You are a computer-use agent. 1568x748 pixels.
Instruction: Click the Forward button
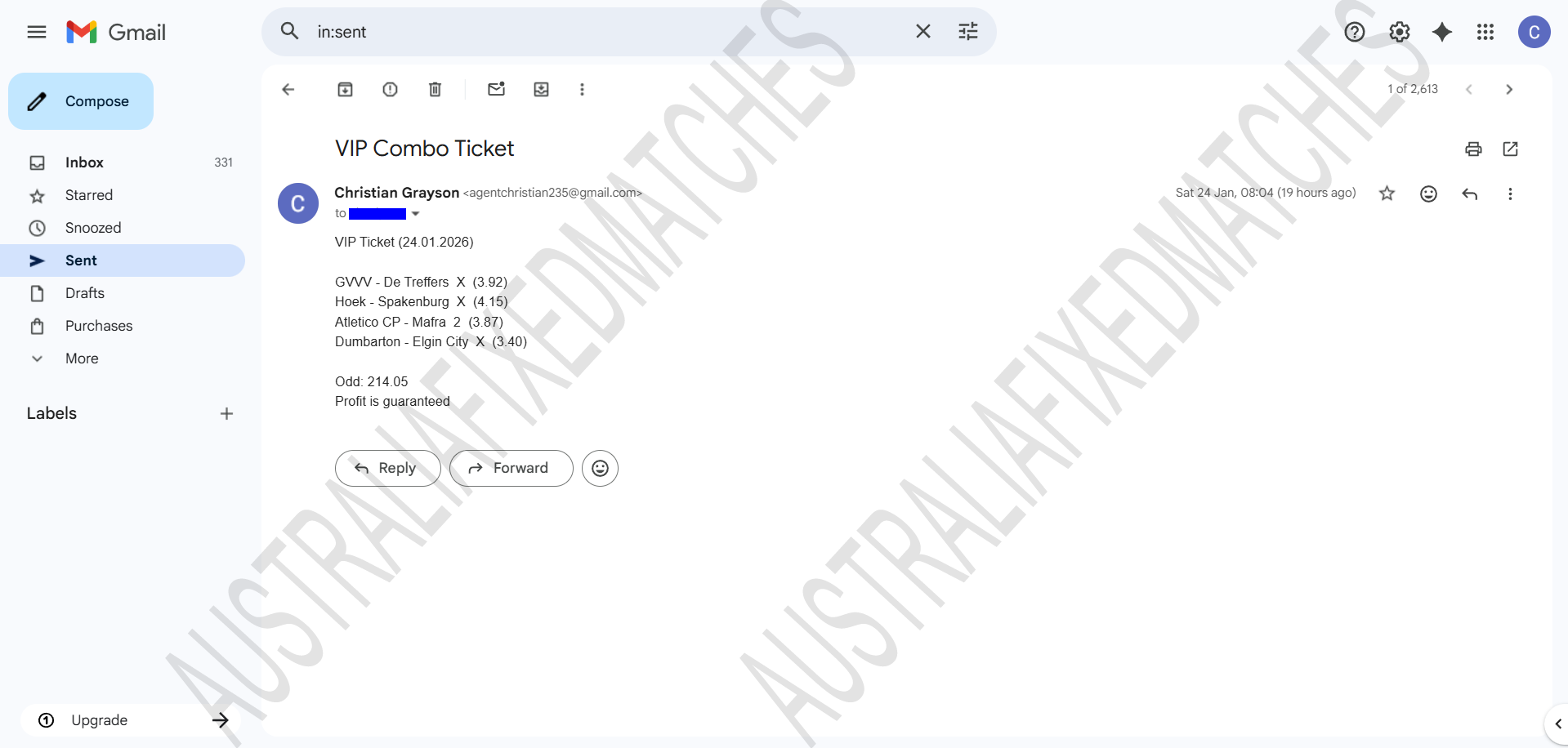[x=511, y=468]
